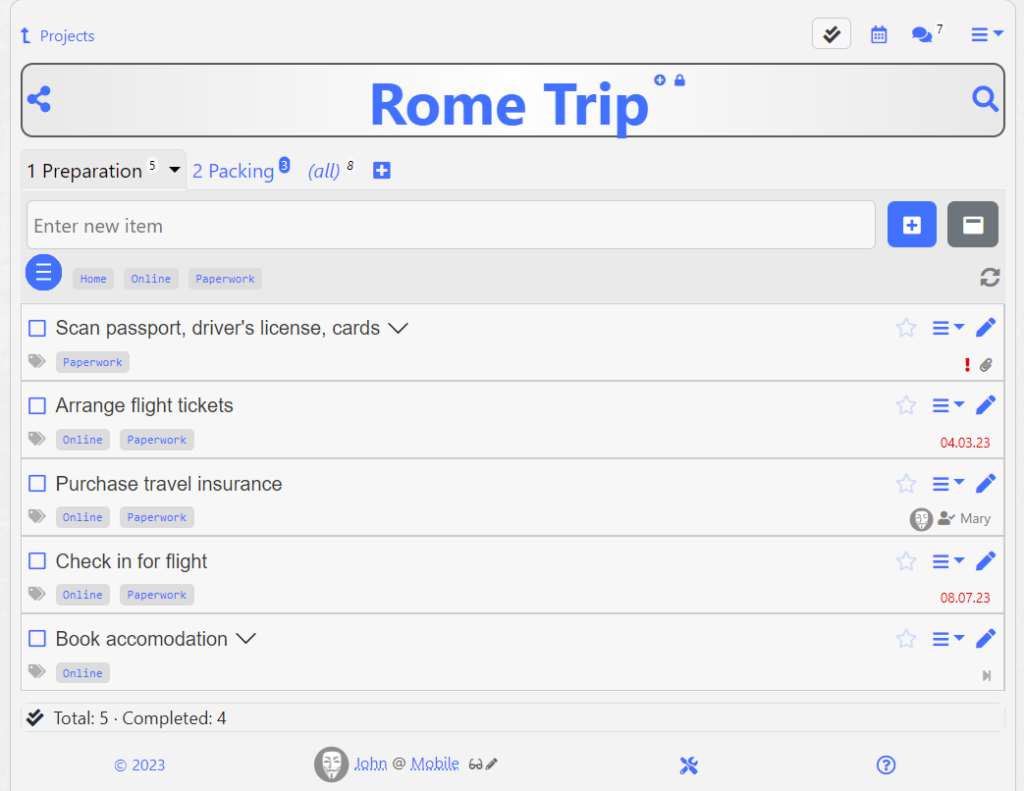Open the comments chat icon
Viewport: 1024px width, 791px height.
coord(921,35)
